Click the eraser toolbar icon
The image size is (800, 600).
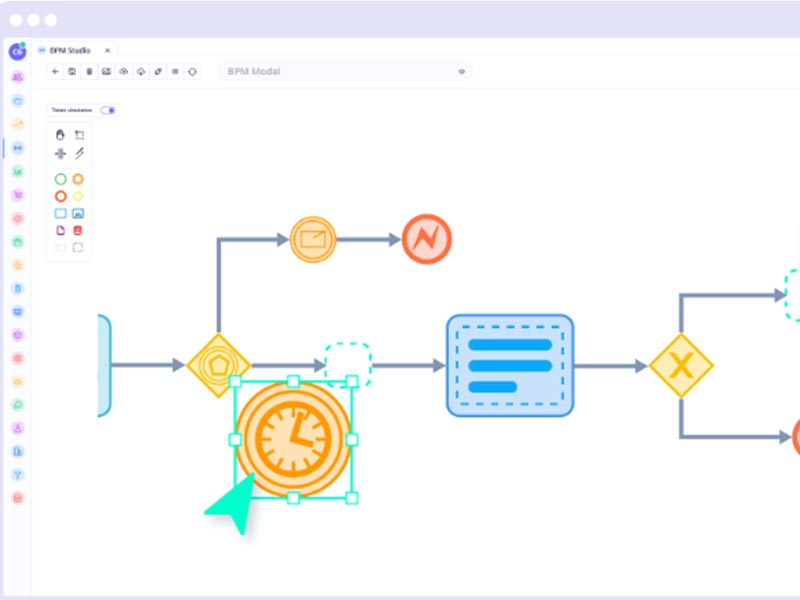158,71
